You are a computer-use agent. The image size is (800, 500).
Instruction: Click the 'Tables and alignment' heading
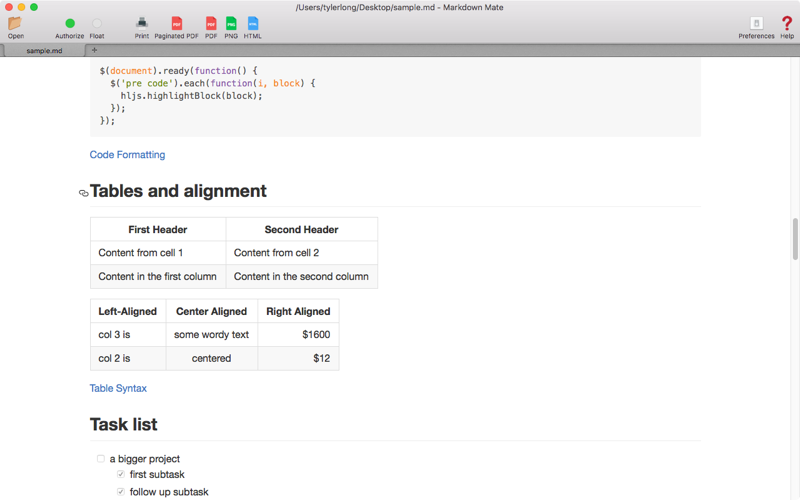click(x=178, y=191)
